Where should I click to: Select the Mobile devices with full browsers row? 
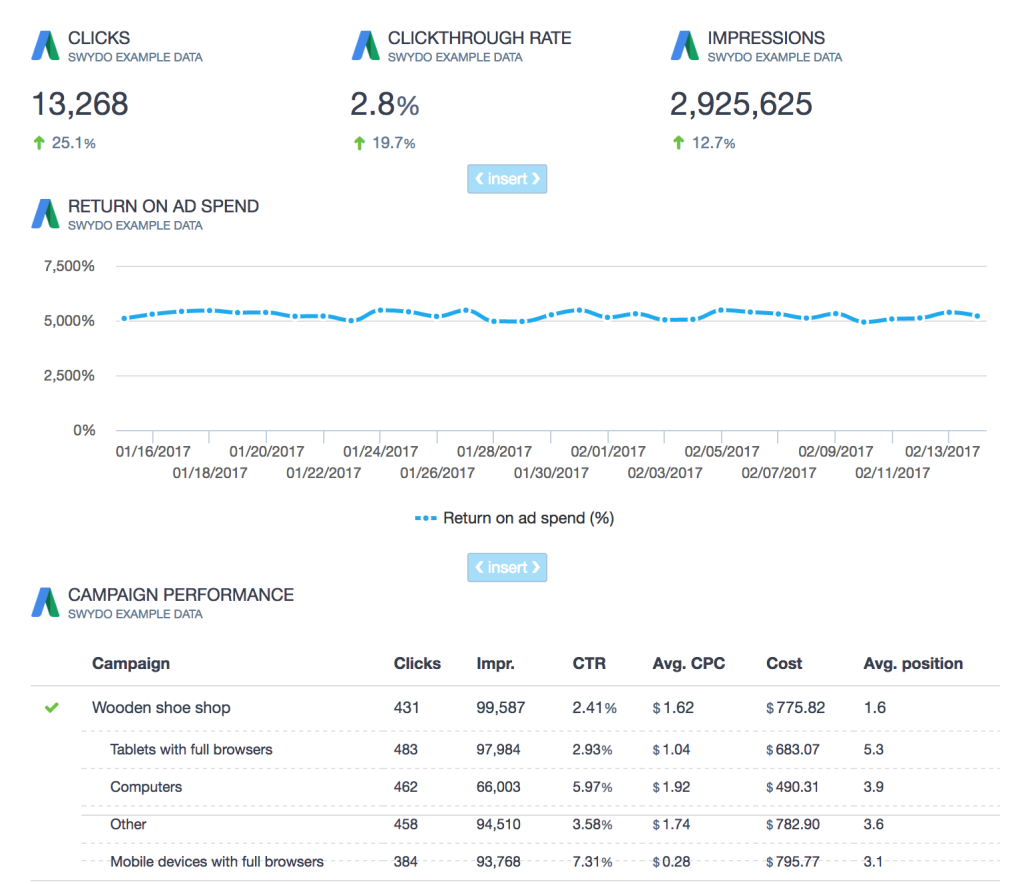[217, 861]
